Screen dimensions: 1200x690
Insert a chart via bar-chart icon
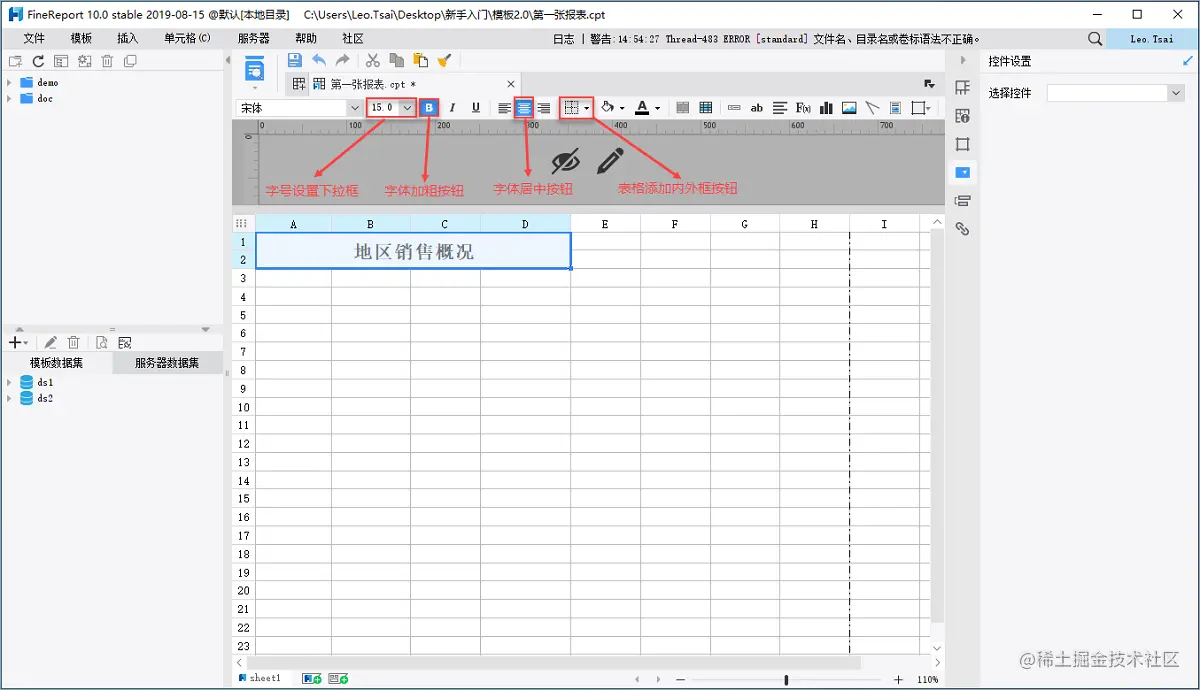click(x=826, y=108)
